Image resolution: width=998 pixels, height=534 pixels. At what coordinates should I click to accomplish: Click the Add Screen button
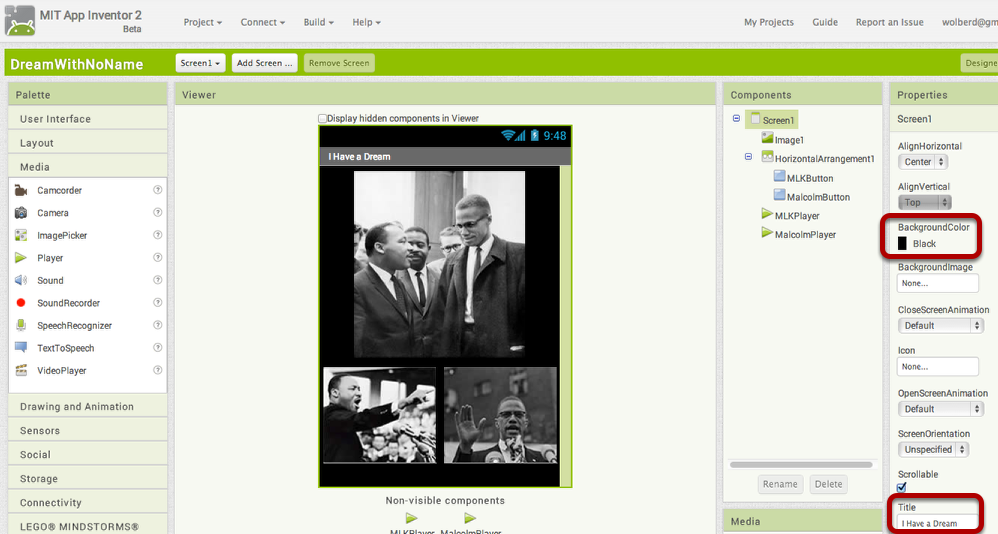click(x=264, y=63)
